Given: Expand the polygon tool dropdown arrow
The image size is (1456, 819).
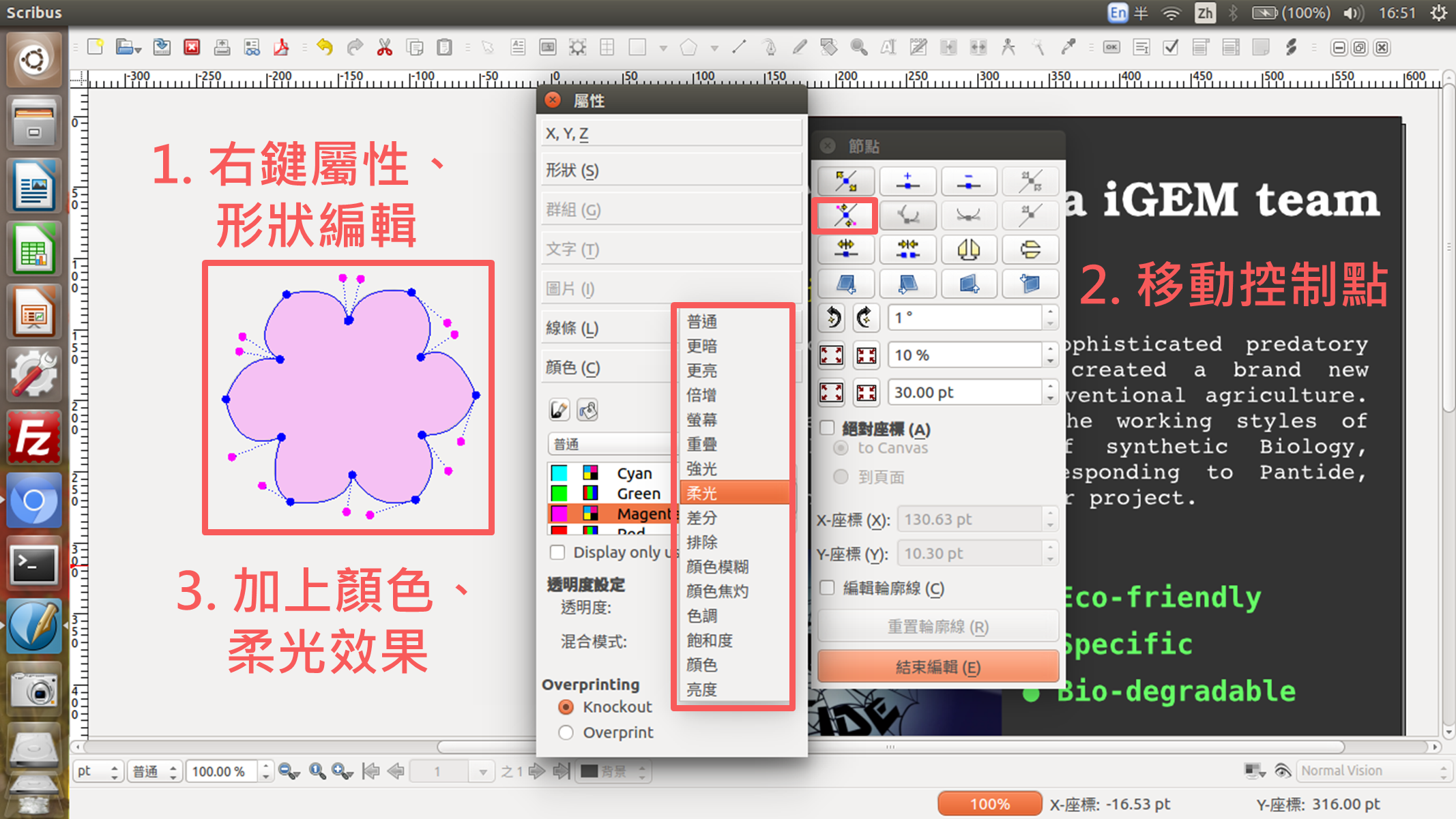Looking at the screenshot, I should tap(714, 48).
